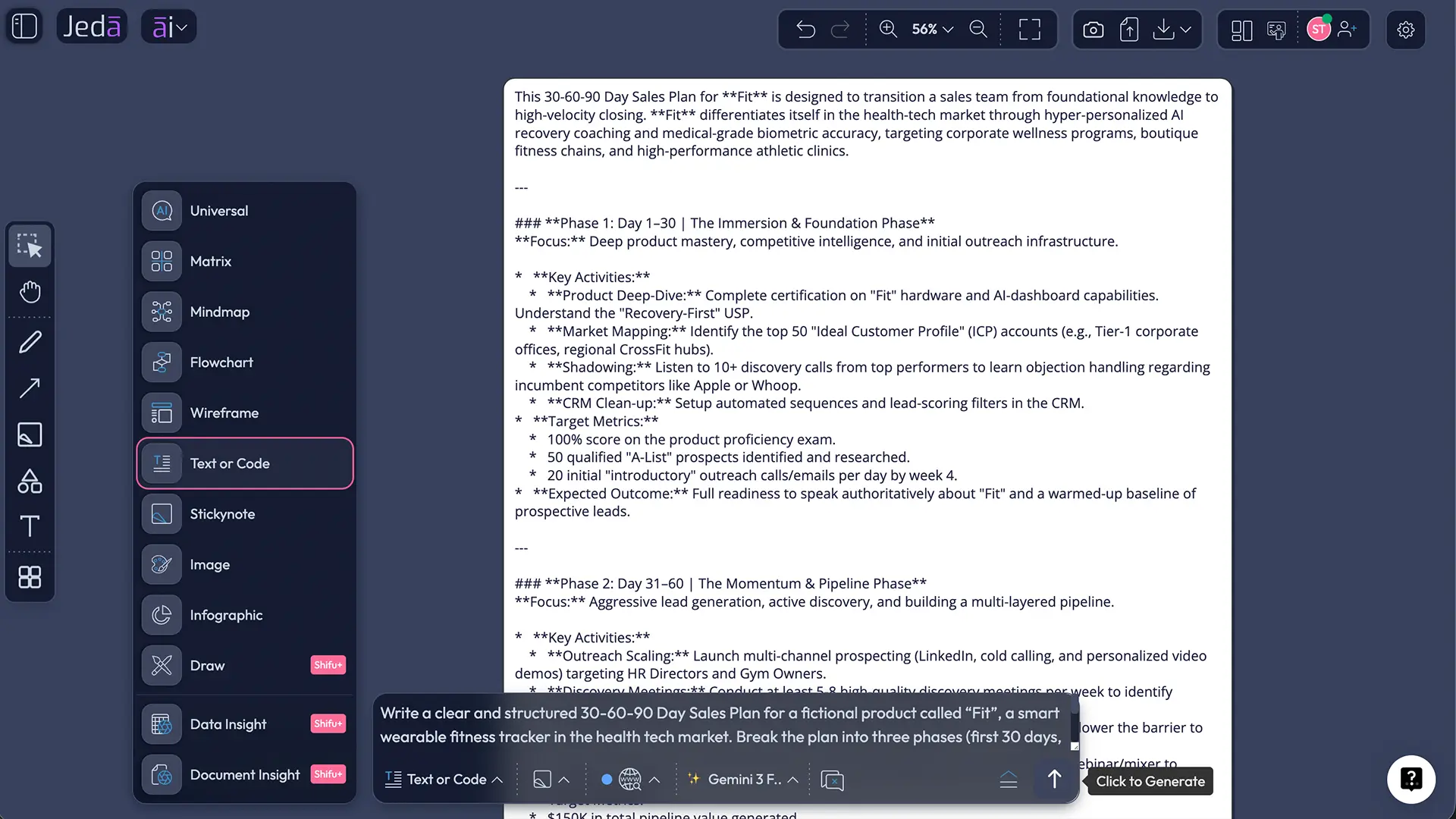Select Draw output type

click(x=245, y=665)
